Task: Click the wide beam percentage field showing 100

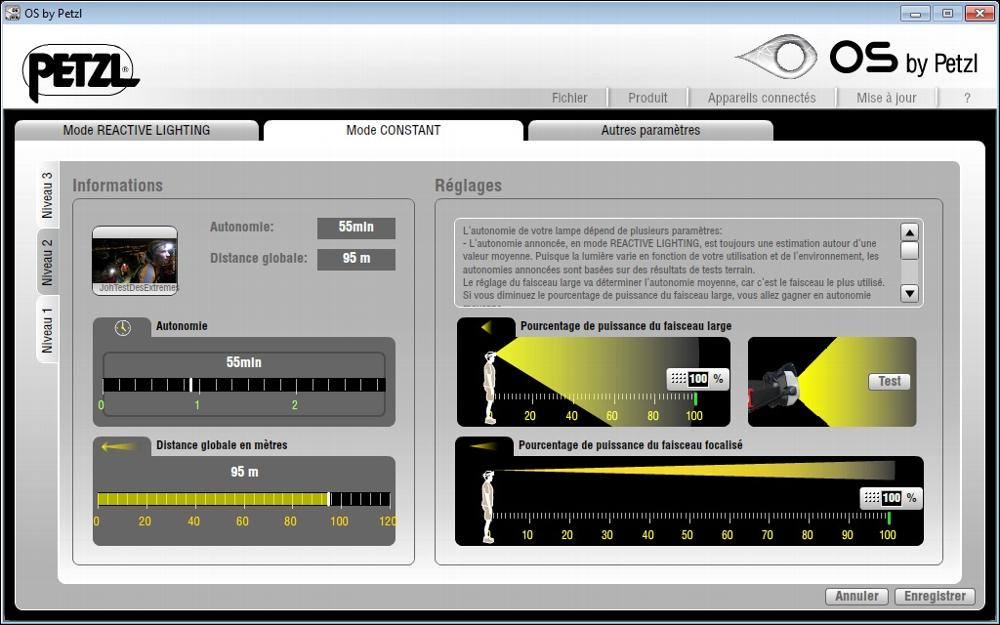Action: pos(698,379)
